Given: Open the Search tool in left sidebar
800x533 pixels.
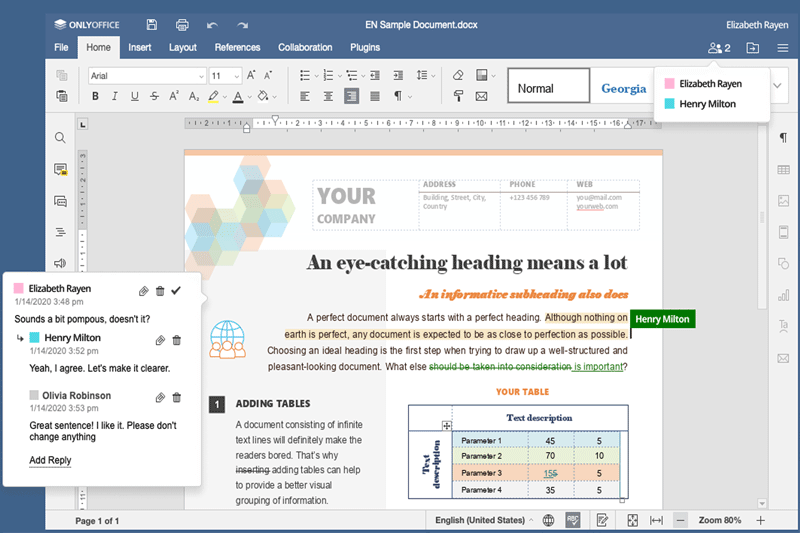Looking at the screenshot, I should click(61, 138).
